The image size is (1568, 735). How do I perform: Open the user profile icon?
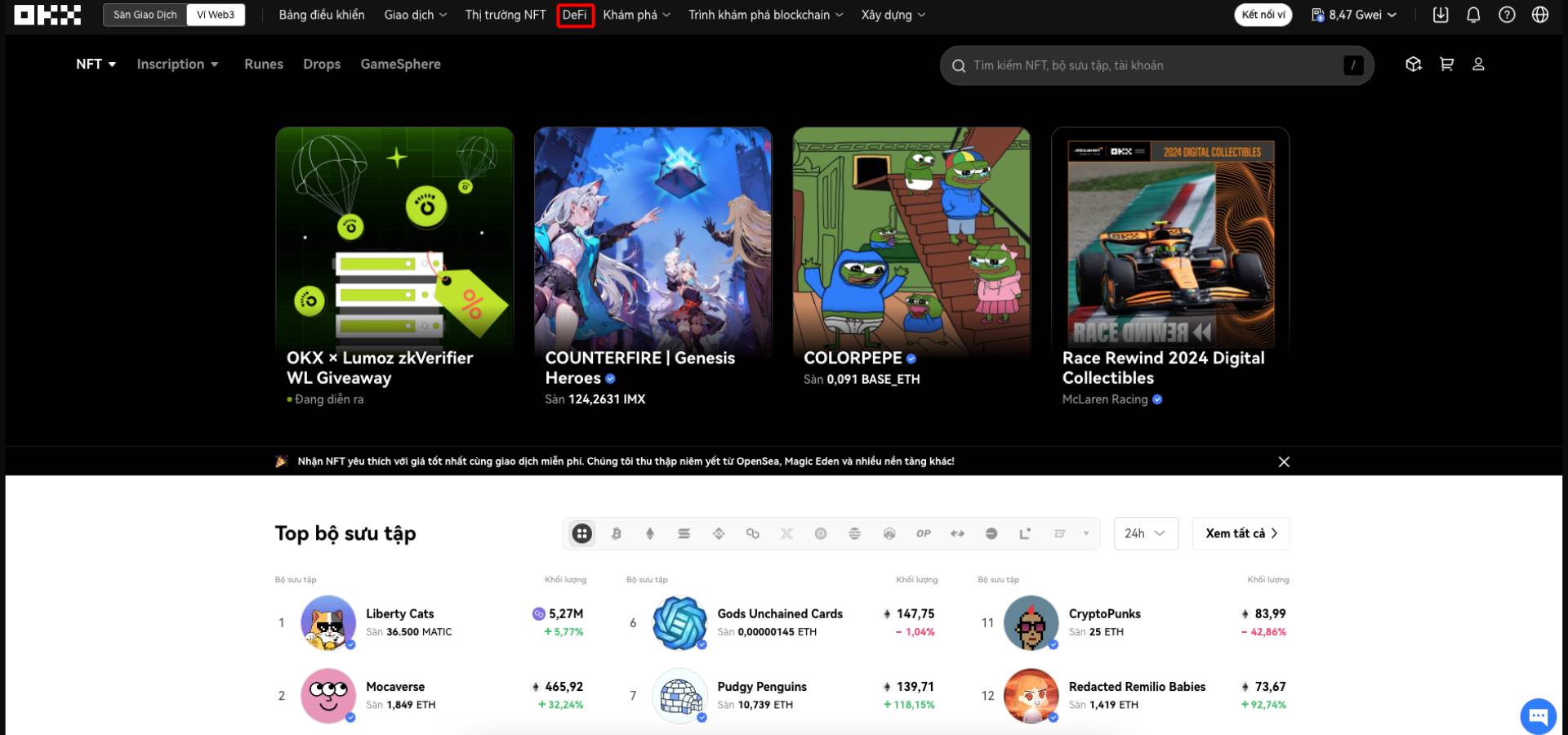point(1478,65)
